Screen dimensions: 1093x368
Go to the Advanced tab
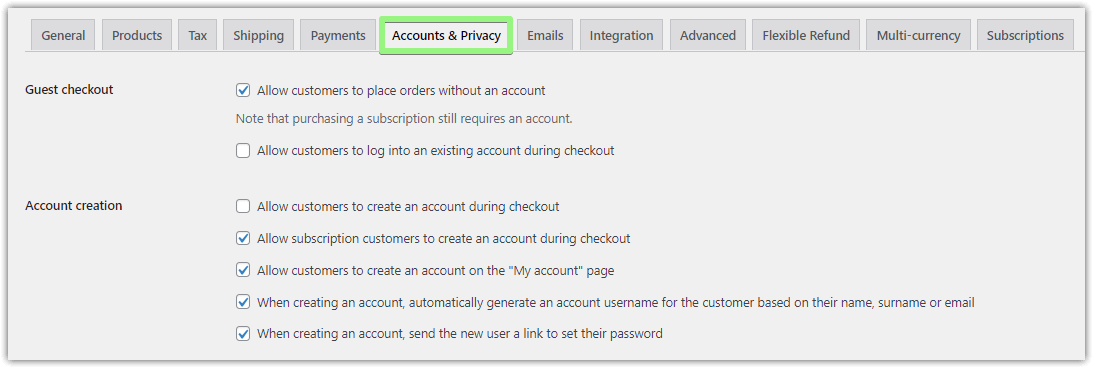tap(708, 36)
